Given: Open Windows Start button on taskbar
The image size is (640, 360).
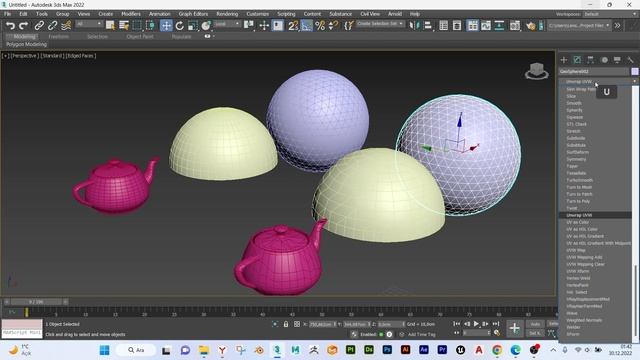Looking at the screenshot, I should 104,350.
